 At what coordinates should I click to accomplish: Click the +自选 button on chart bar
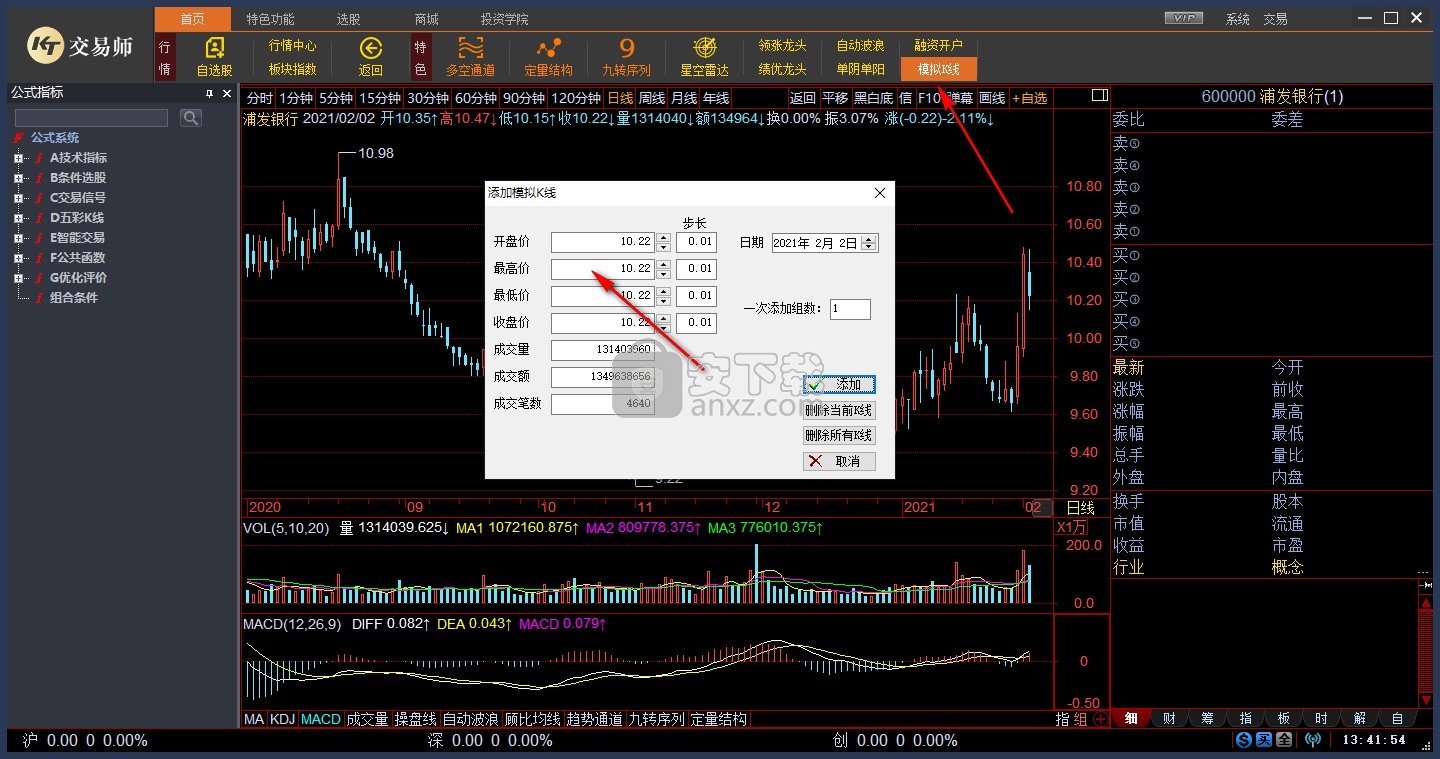1030,98
